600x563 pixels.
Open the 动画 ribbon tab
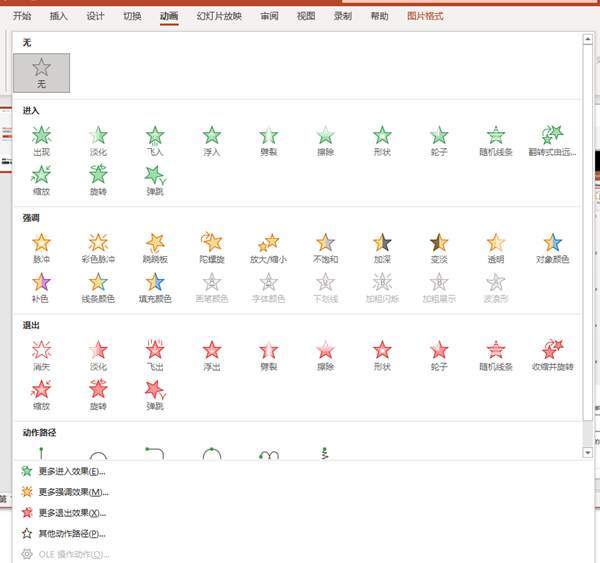tap(169, 16)
